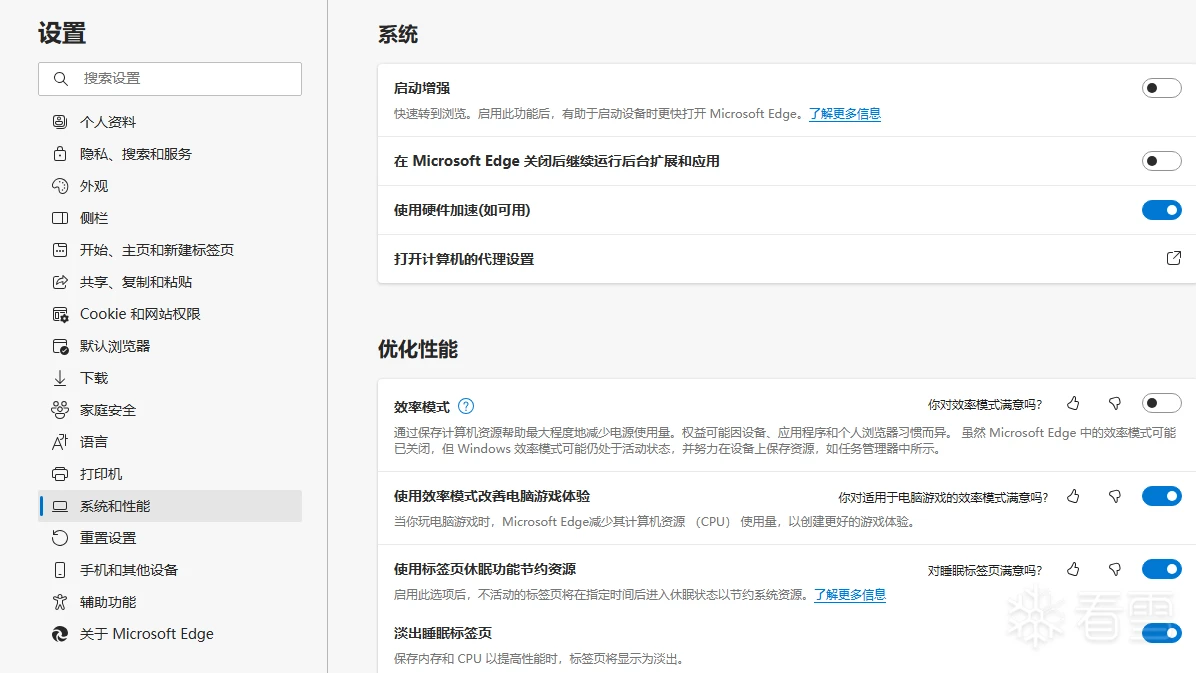Go to 隐私、搜索和服务 settings
This screenshot has height=673, width=1196.
pos(170,154)
